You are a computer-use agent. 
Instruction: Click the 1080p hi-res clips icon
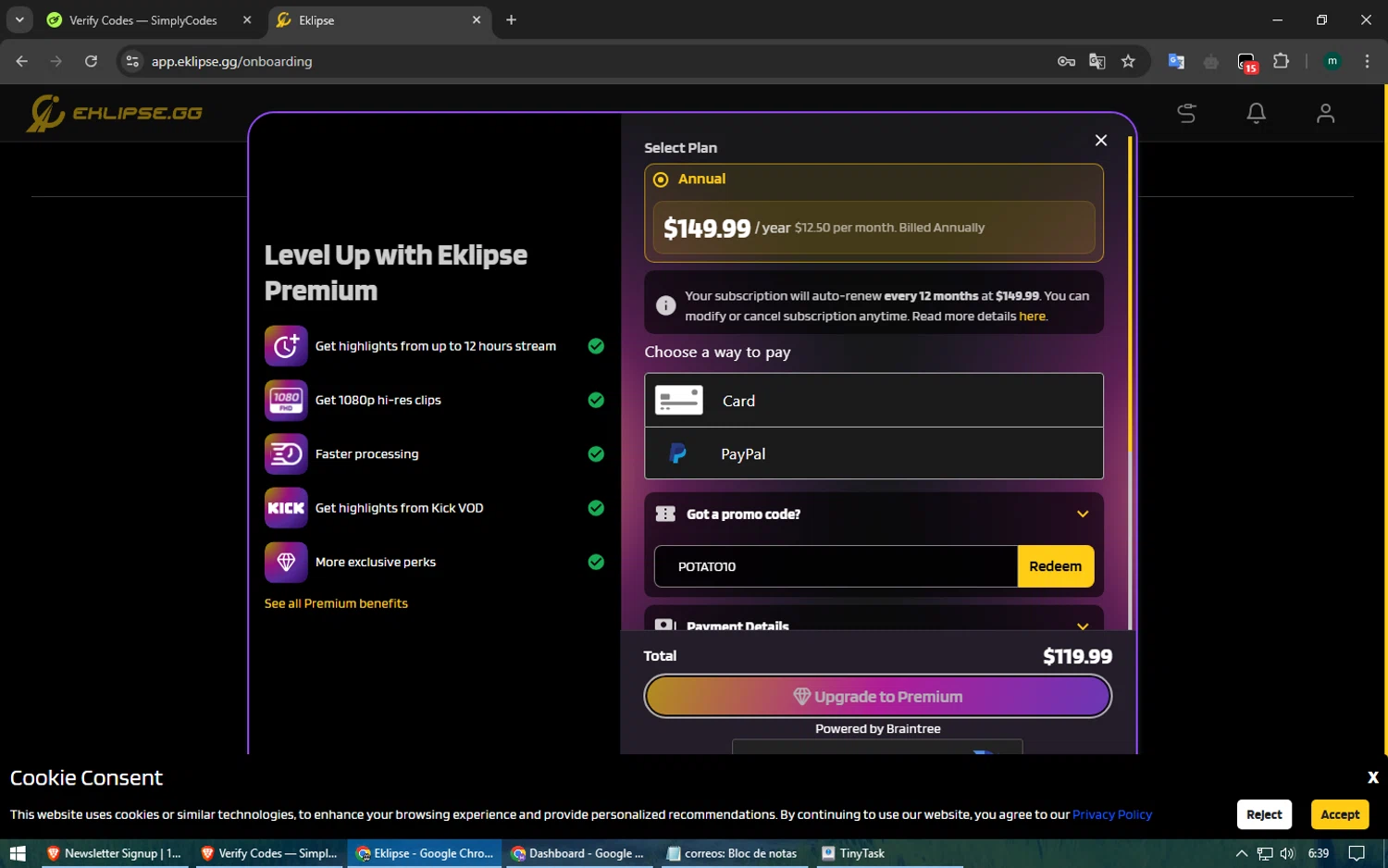click(286, 400)
